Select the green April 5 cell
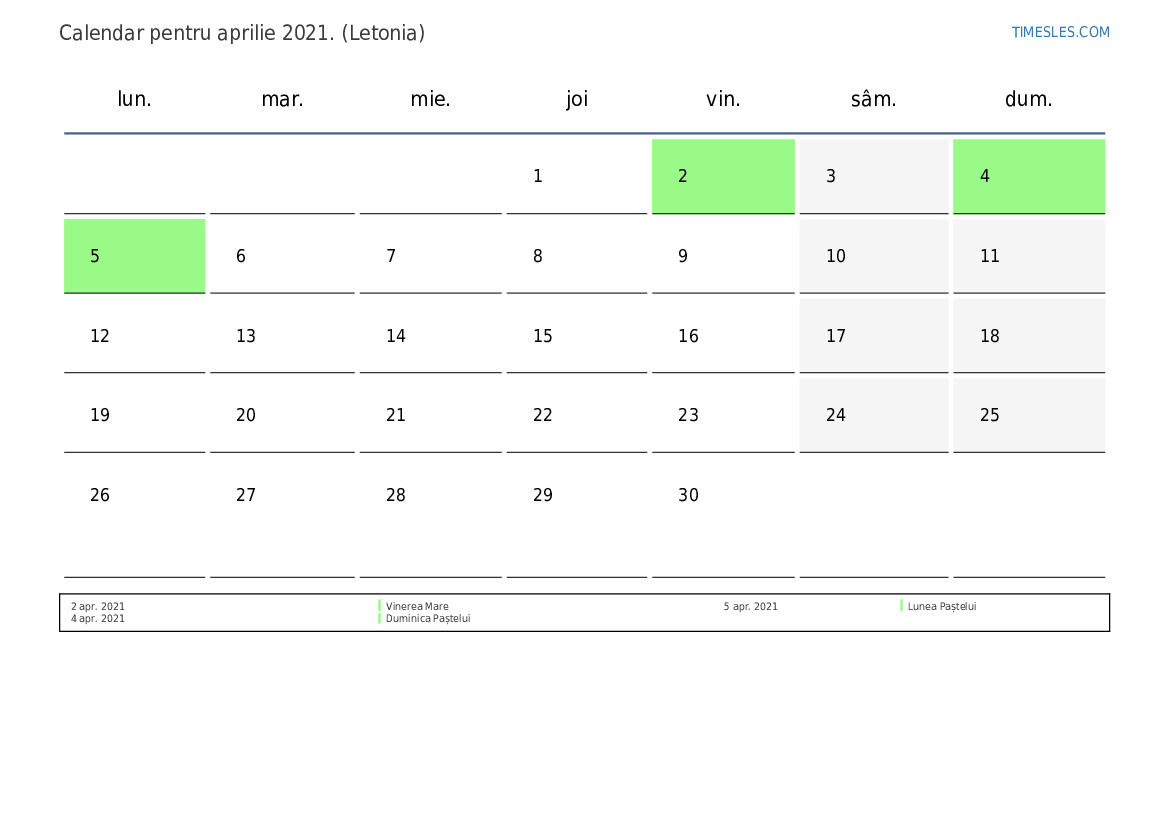This screenshot has height=827, width=1169. point(134,256)
